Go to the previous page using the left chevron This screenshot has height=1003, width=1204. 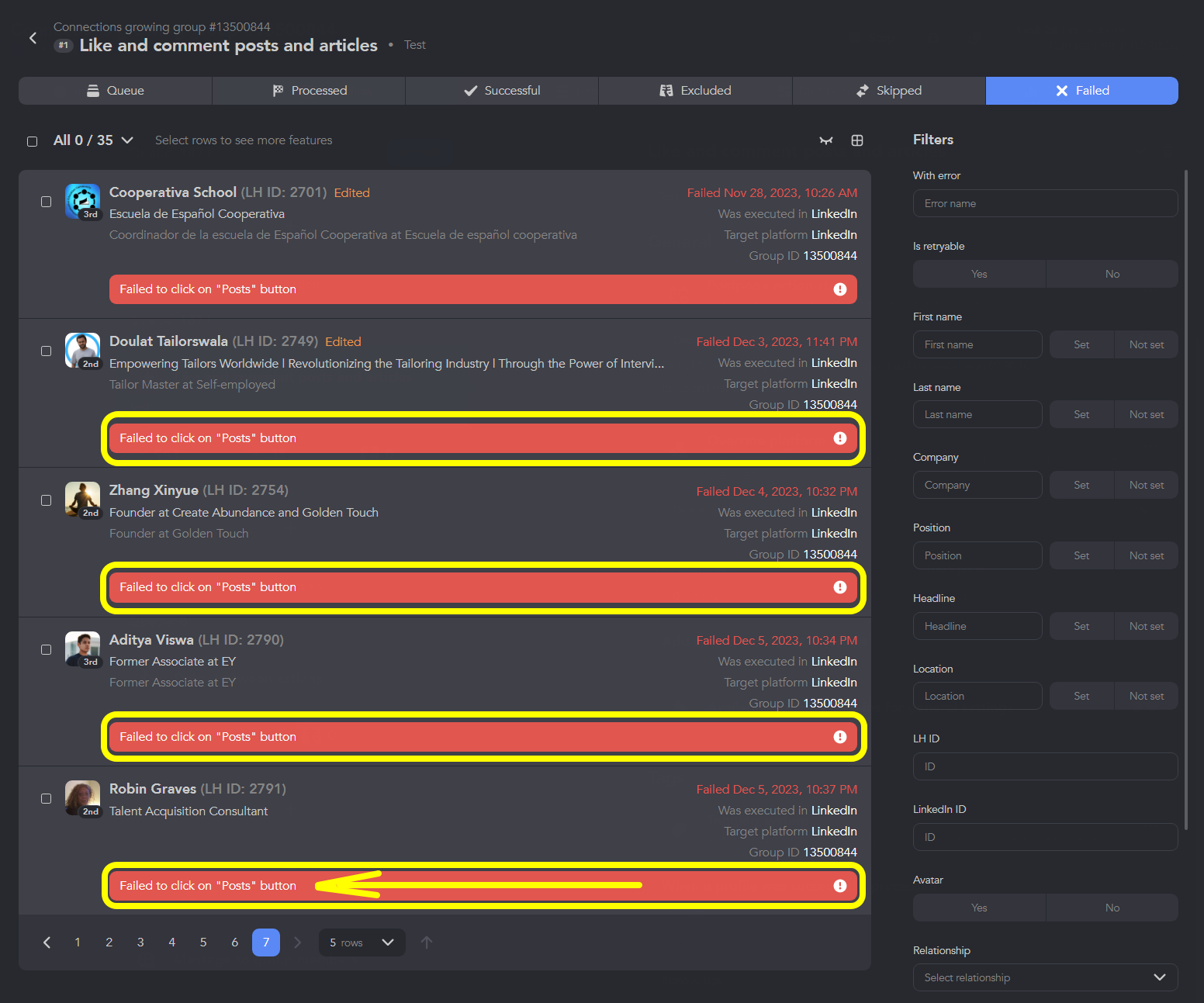point(47,942)
